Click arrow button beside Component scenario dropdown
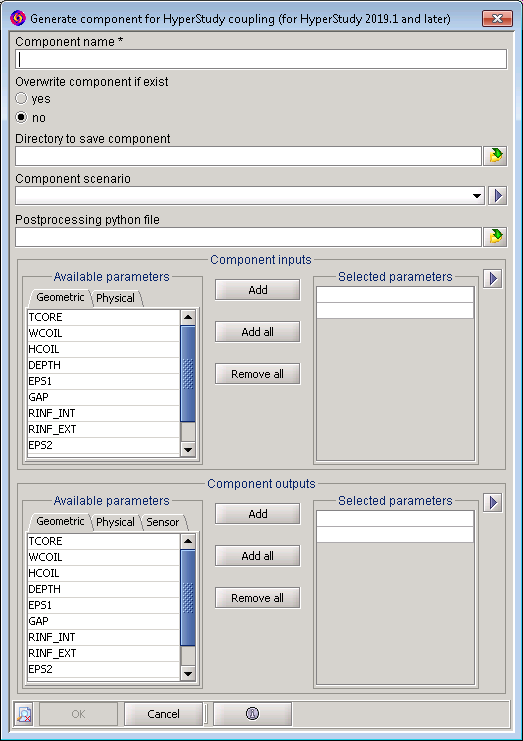Screen dimensions: 523x741 (498, 196)
